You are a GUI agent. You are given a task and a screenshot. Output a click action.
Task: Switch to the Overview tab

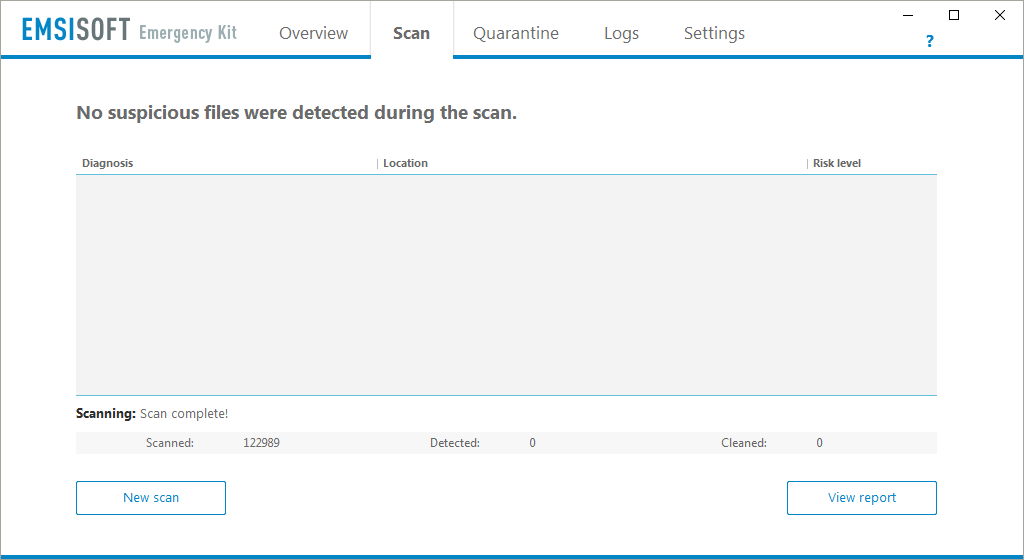pyautogui.click(x=313, y=33)
